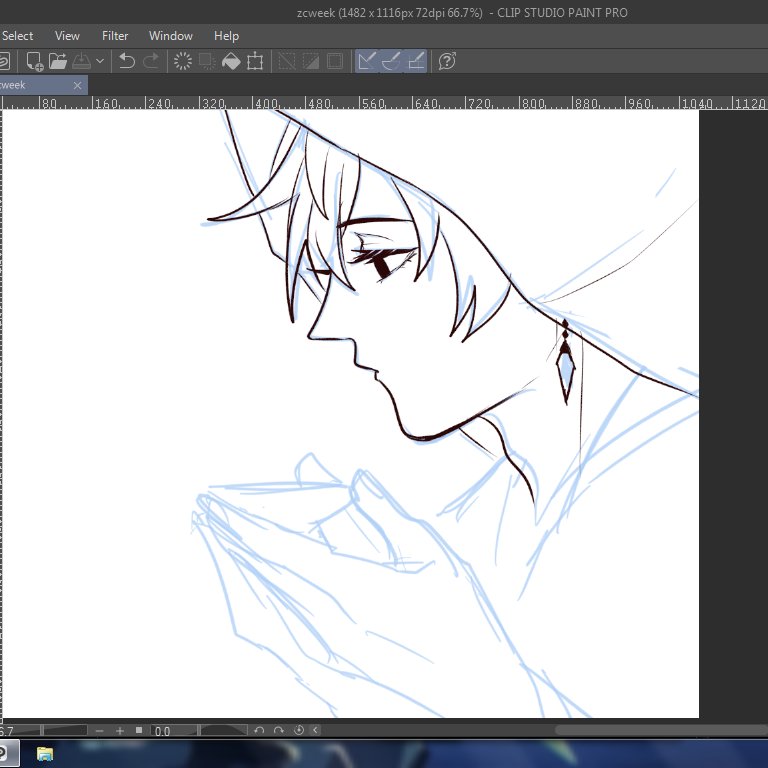This screenshot has height=768, width=768.
Task: Toggle Show selection border icon
Action: click(335, 61)
